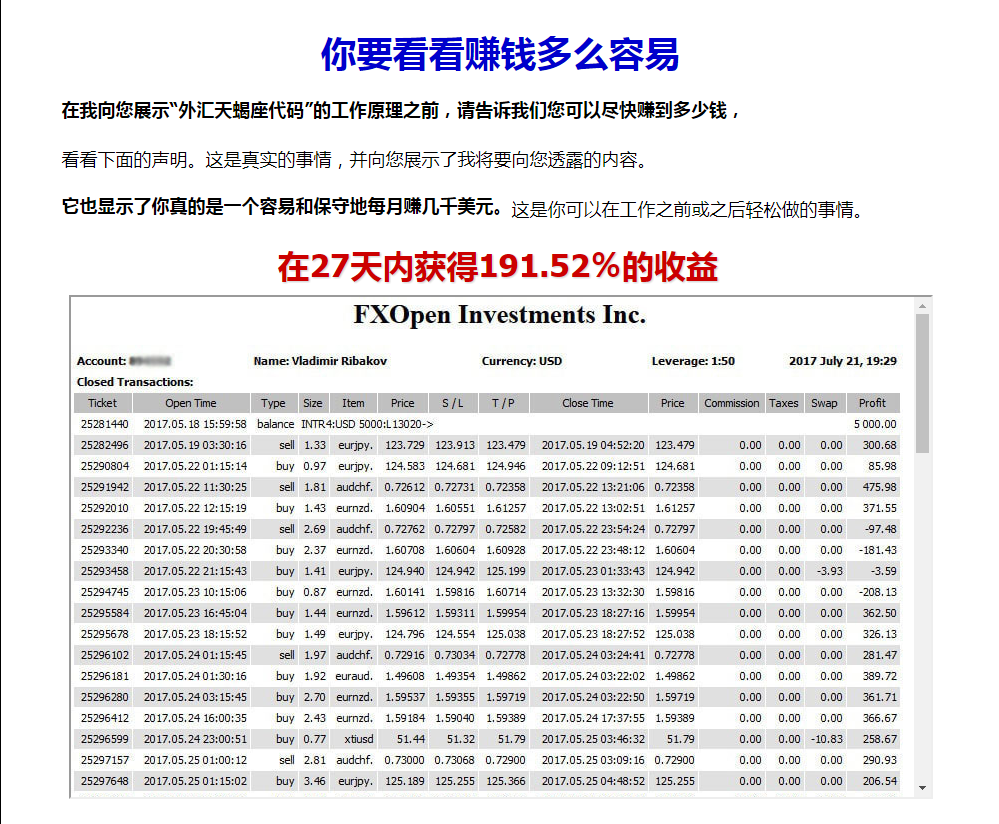Click ticket number 25296102
The height and width of the screenshot is (824, 999).
104,656
